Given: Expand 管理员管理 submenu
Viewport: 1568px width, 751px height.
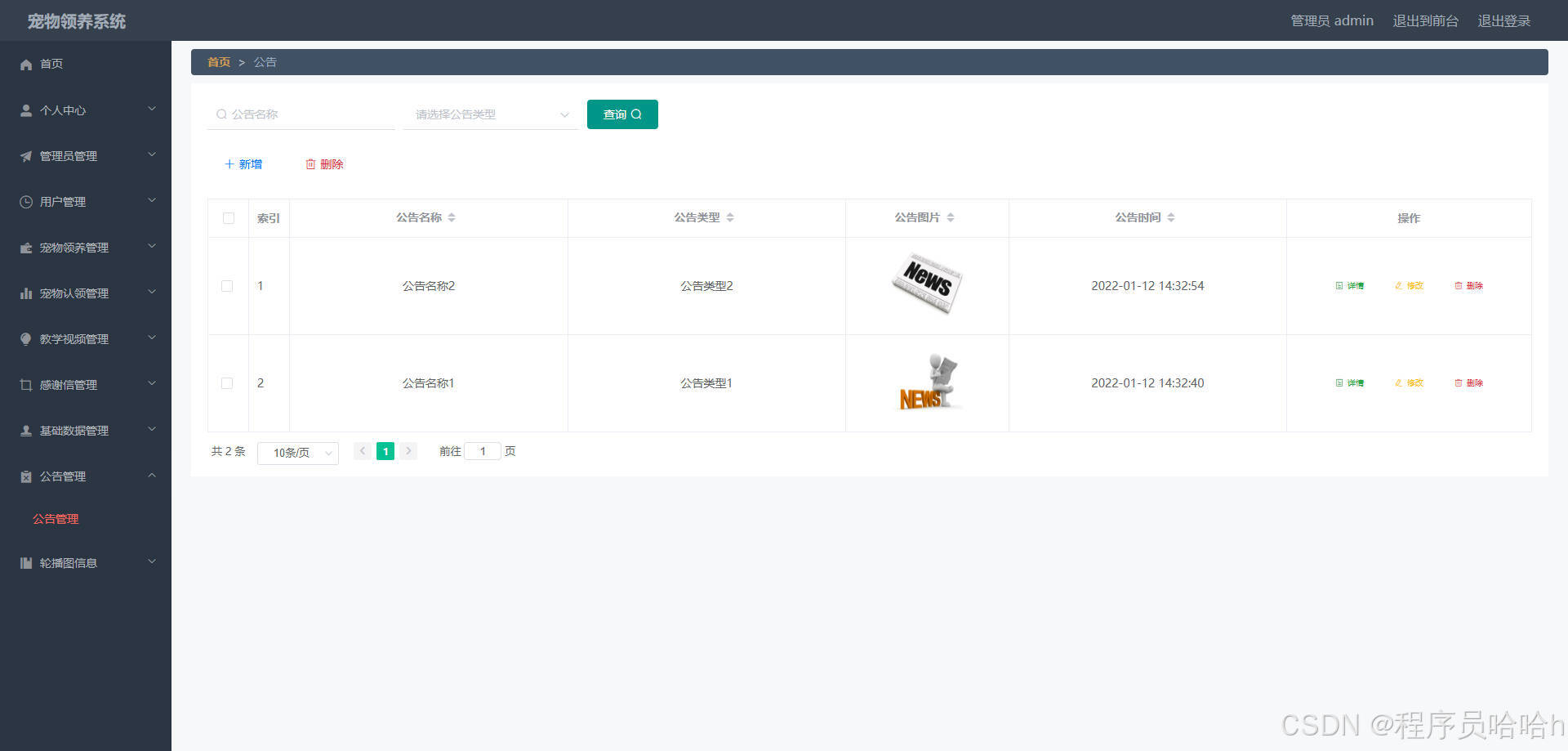Looking at the screenshot, I should 152,154.
